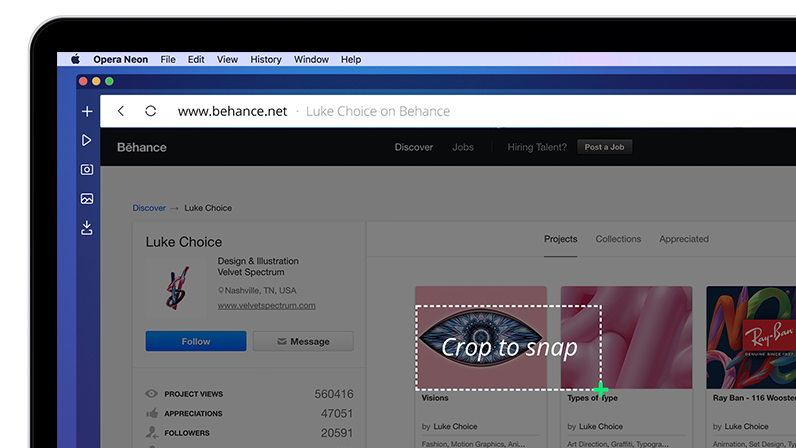Open the Types of Type project thumbnail
The width and height of the screenshot is (796, 448).
point(626,338)
